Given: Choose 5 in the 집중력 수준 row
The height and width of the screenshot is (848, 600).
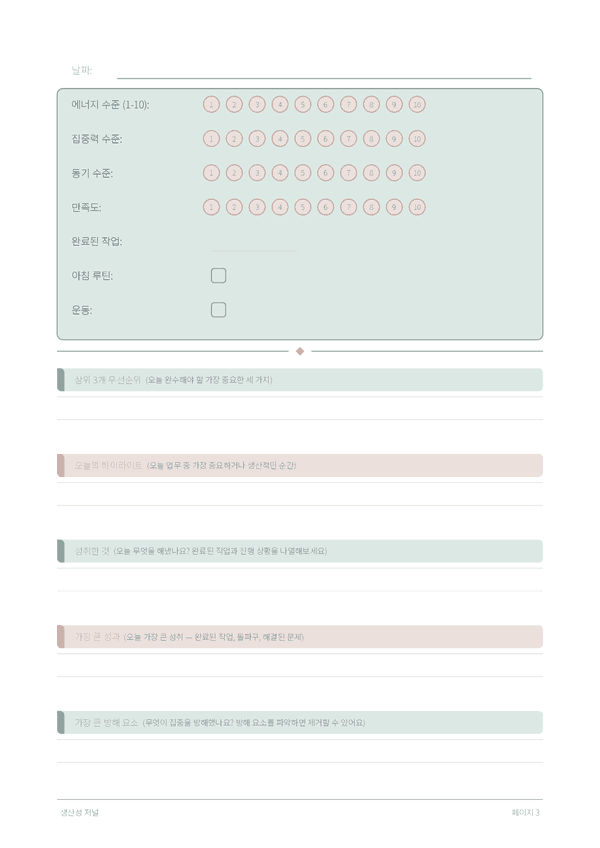Looking at the screenshot, I should tap(302, 139).
